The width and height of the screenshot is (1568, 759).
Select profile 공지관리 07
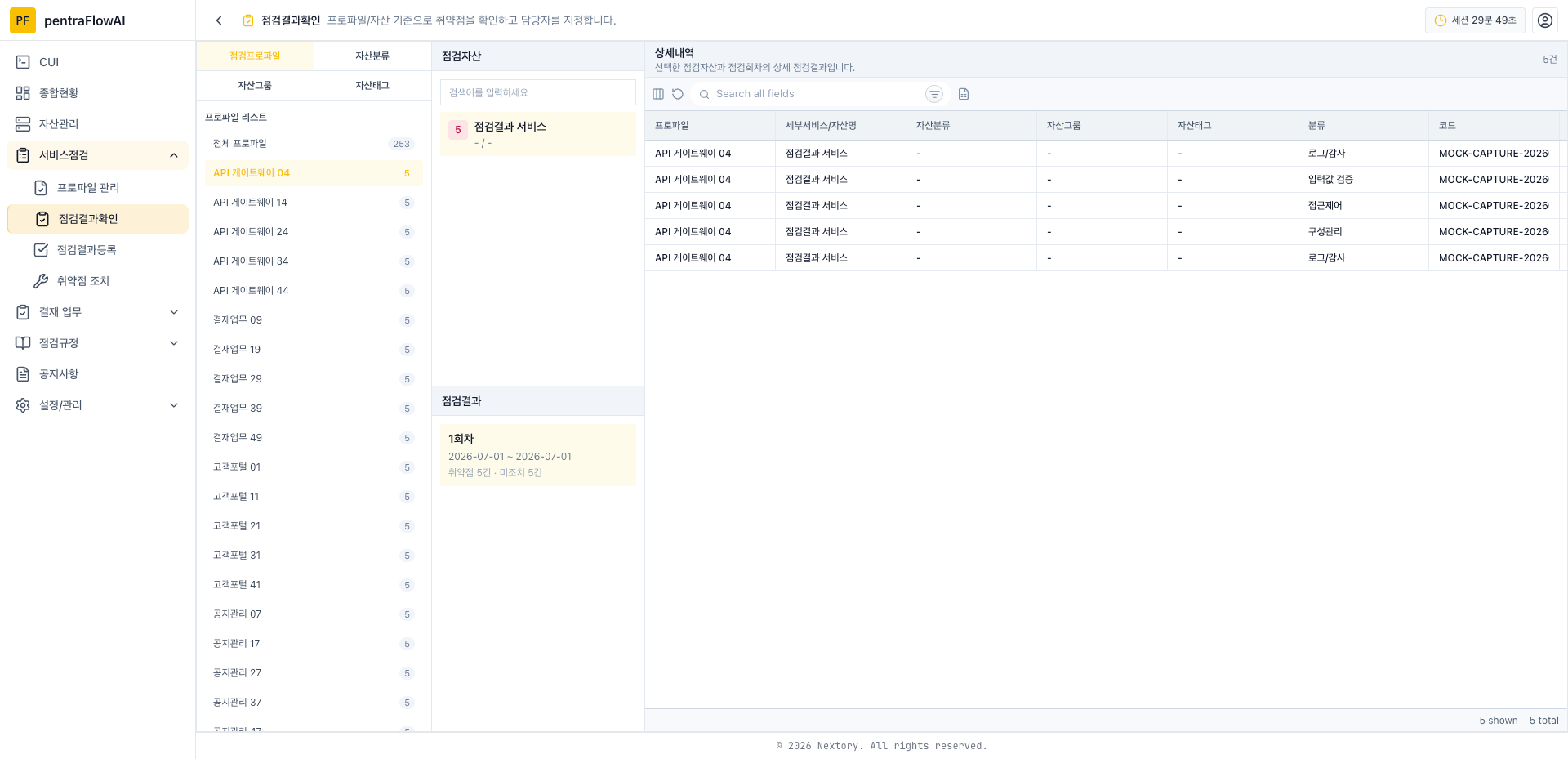point(314,614)
